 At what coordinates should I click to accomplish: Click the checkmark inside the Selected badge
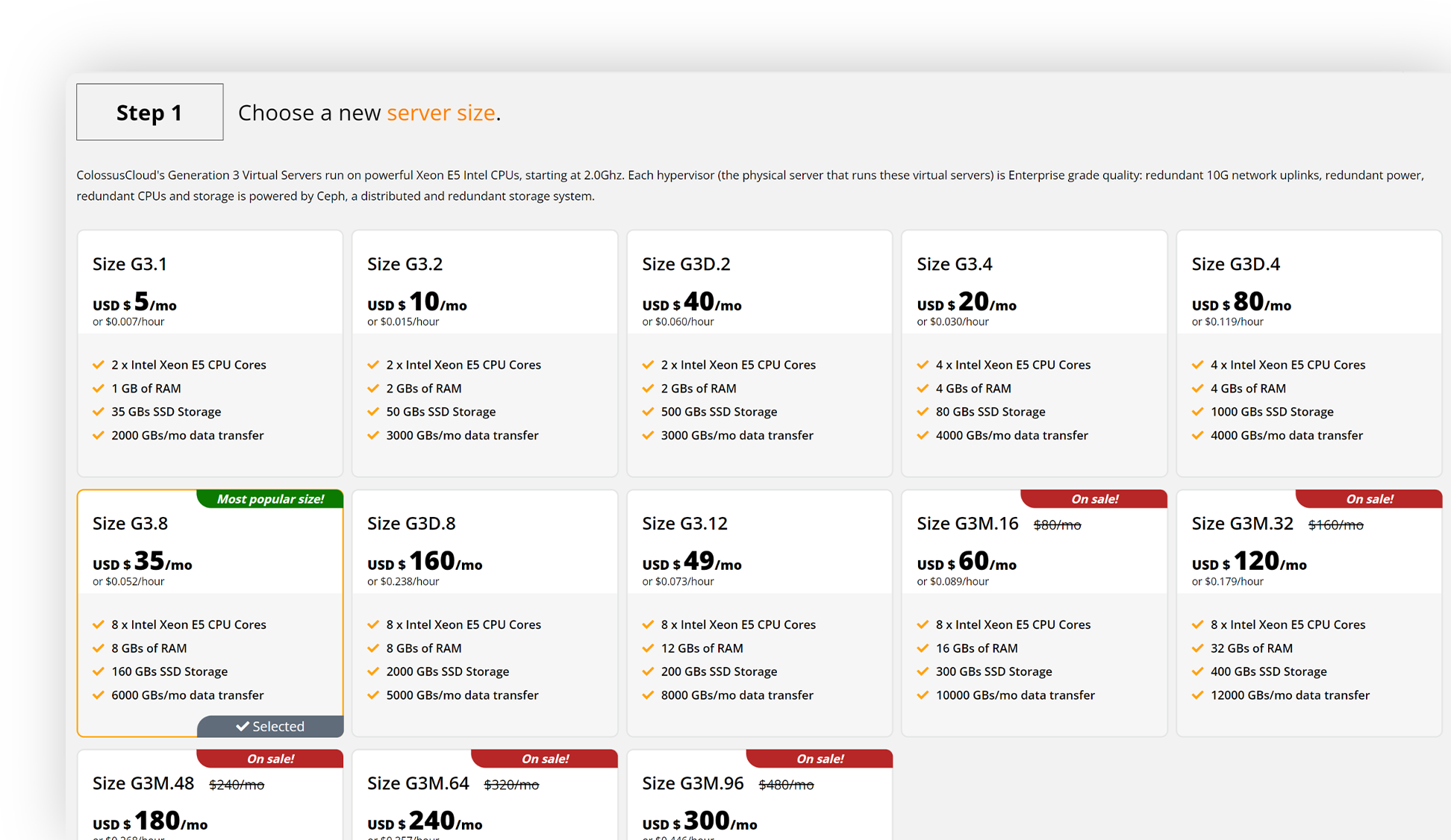point(243,725)
